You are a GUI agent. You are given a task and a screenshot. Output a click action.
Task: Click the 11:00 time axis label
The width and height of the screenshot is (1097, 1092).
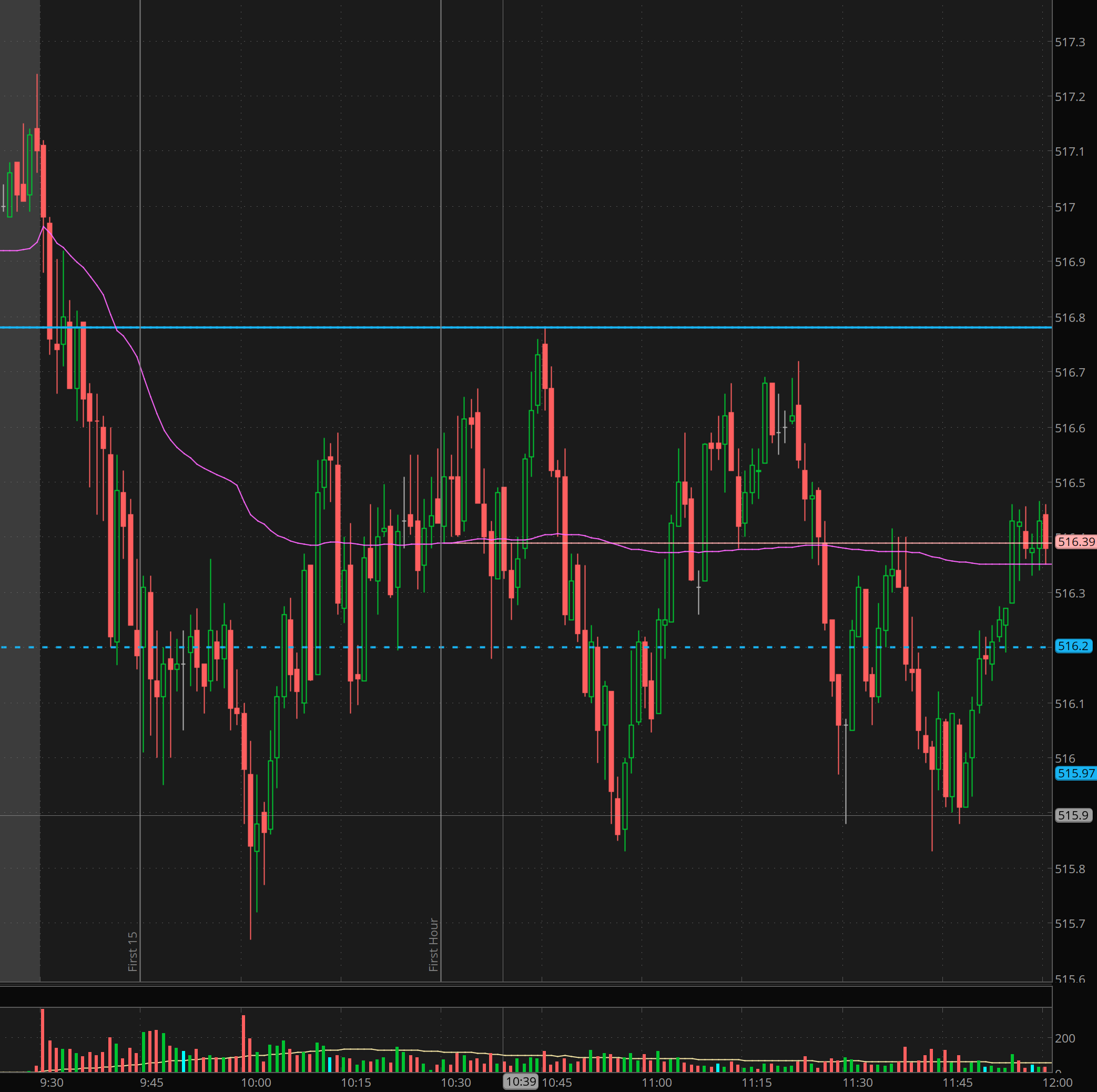click(657, 1083)
